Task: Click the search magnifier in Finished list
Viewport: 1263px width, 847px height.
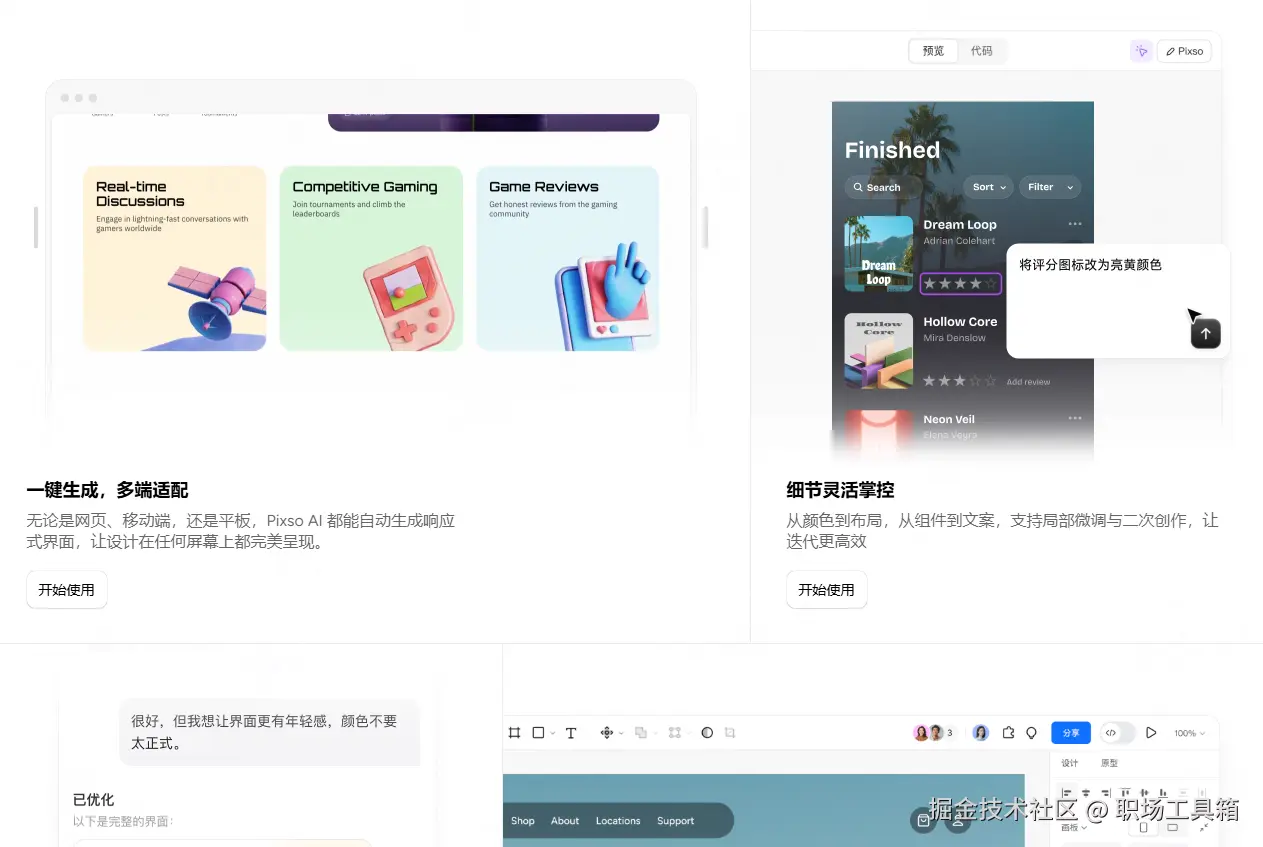Action: [x=858, y=187]
